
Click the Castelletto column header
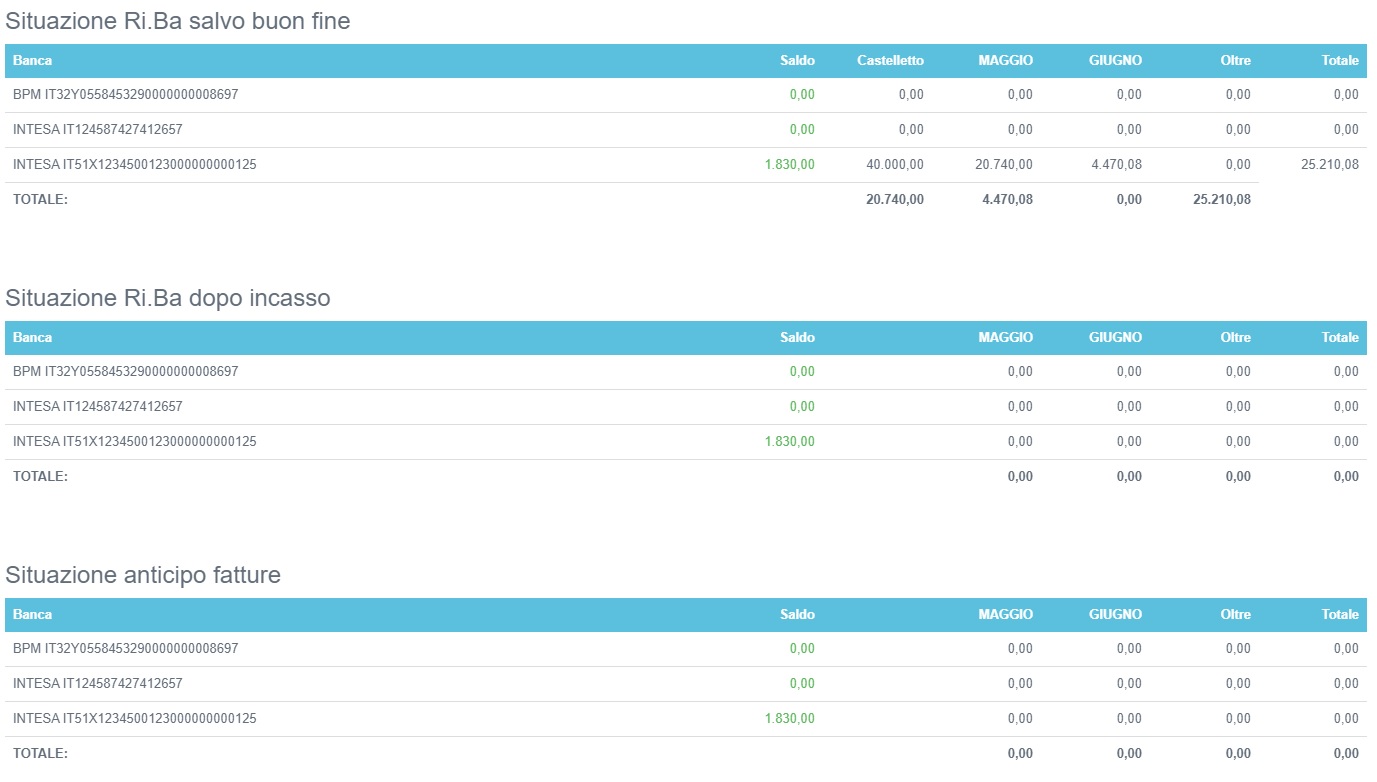889,61
